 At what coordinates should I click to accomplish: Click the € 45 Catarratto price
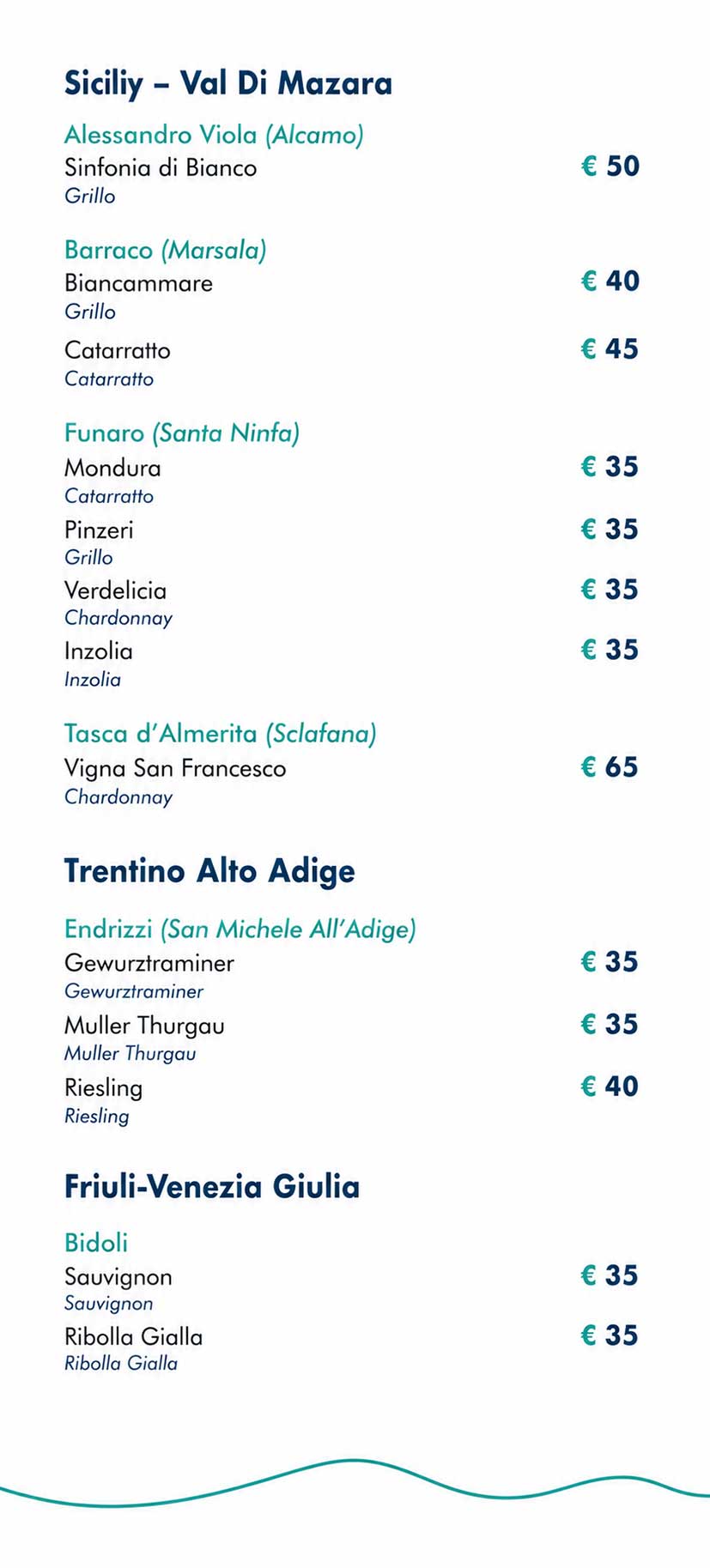[610, 348]
